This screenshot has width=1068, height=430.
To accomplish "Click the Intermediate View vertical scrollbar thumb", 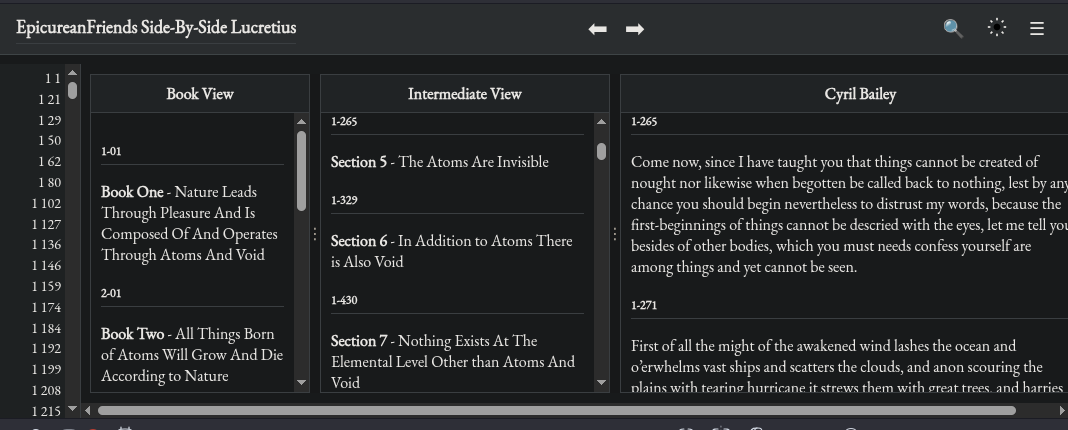I will [601, 151].
